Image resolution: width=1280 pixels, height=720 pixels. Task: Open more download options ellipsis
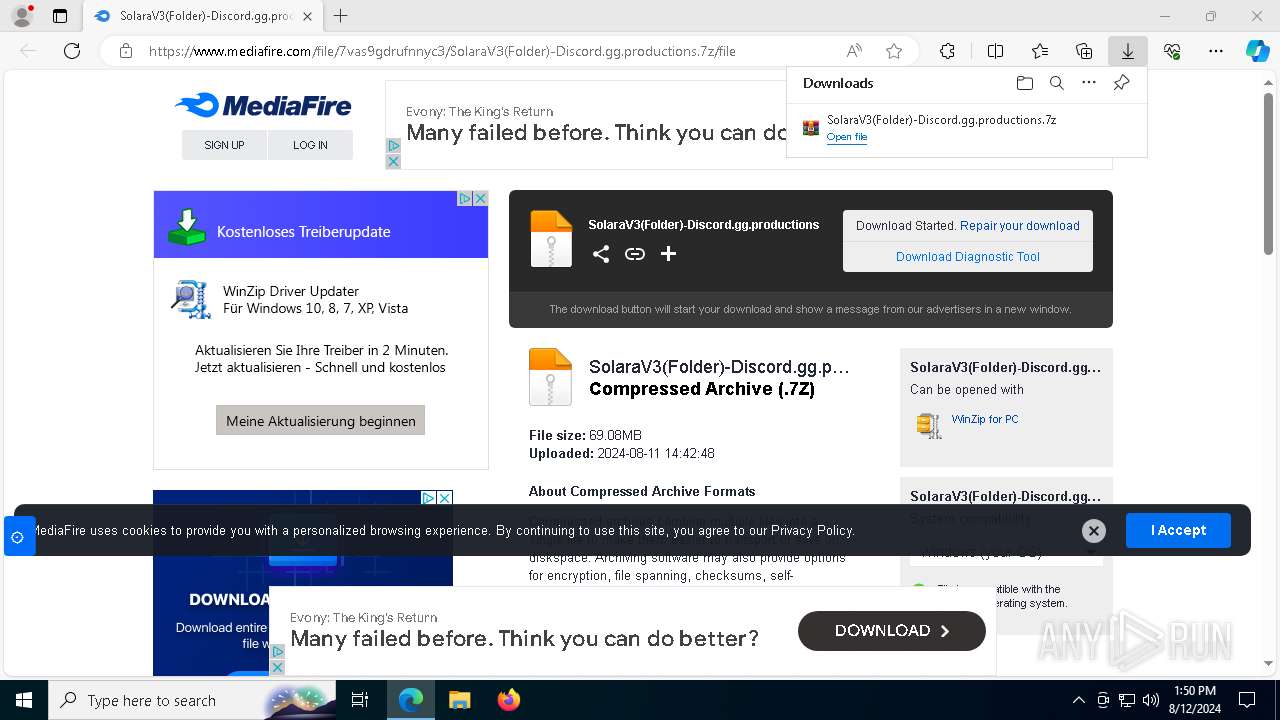click(1089, 83)
